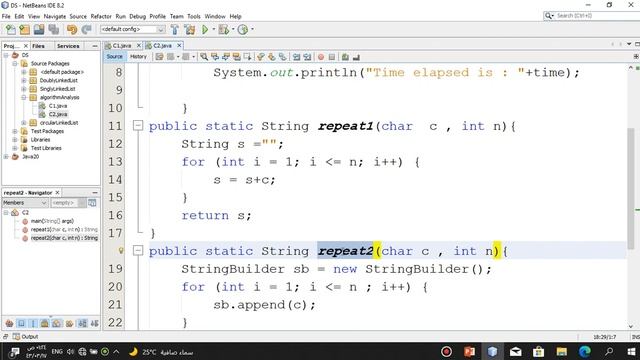Image resolution: width=640 pixels, height=360 pixels.
Task: Click the Debug Project icon
Action: click(223, 29)
